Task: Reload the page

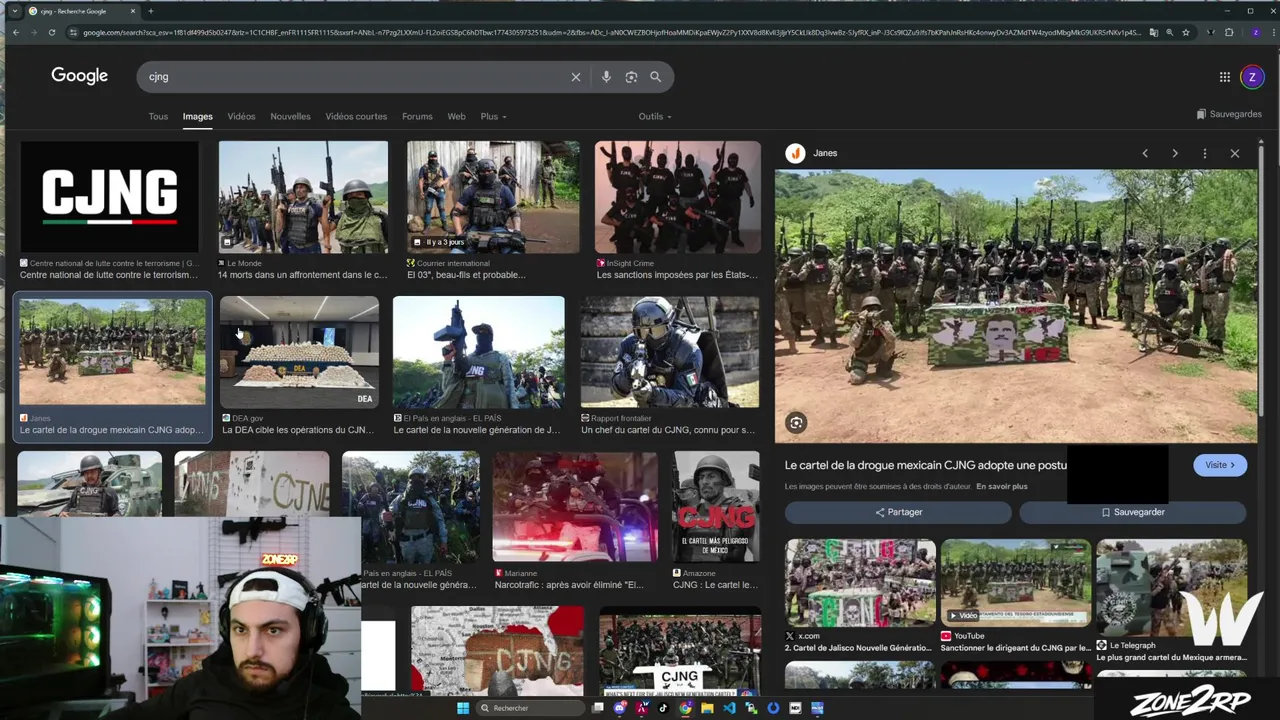Action: [52, 32]
